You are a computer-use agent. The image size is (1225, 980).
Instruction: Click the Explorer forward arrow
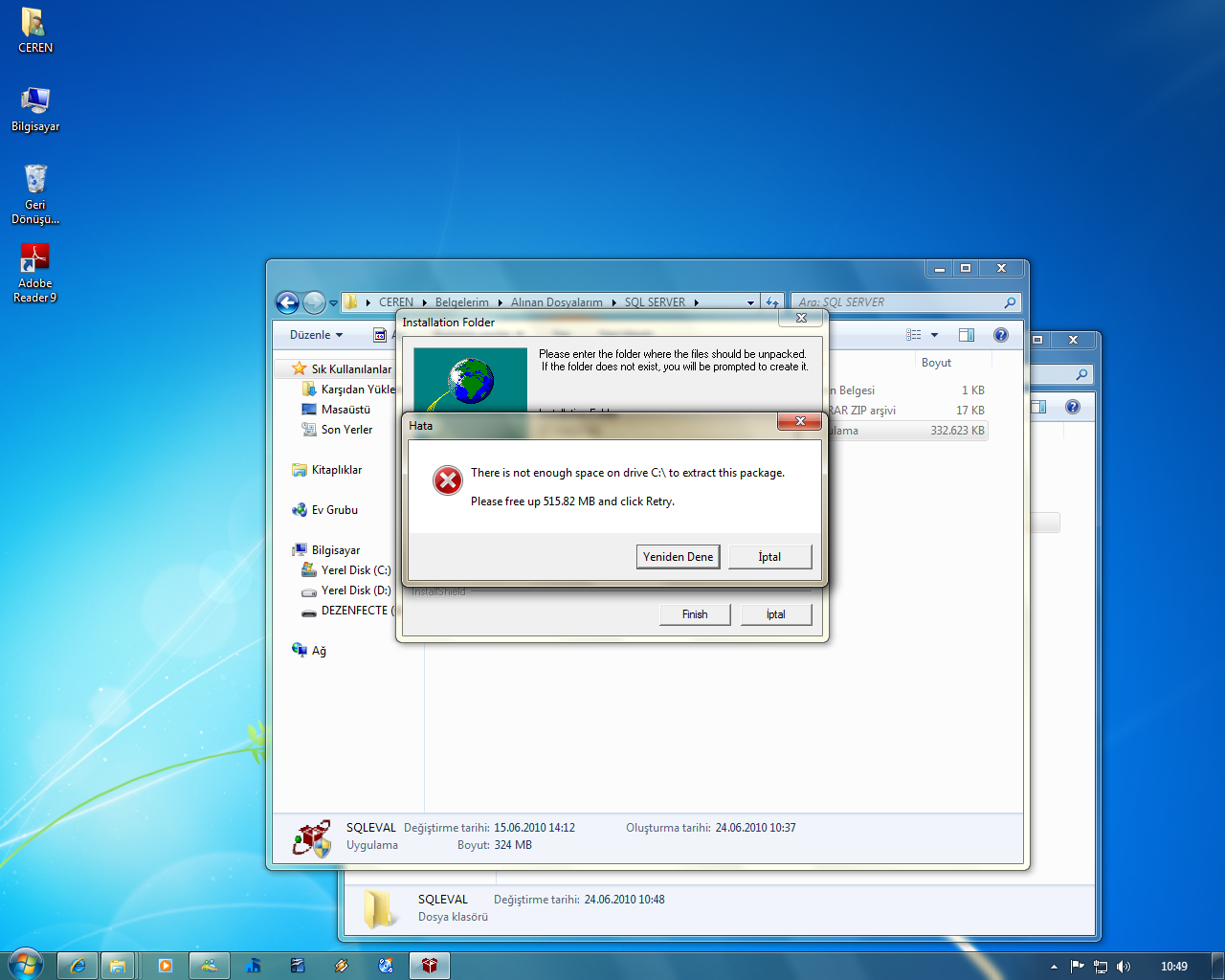(314, 302)
